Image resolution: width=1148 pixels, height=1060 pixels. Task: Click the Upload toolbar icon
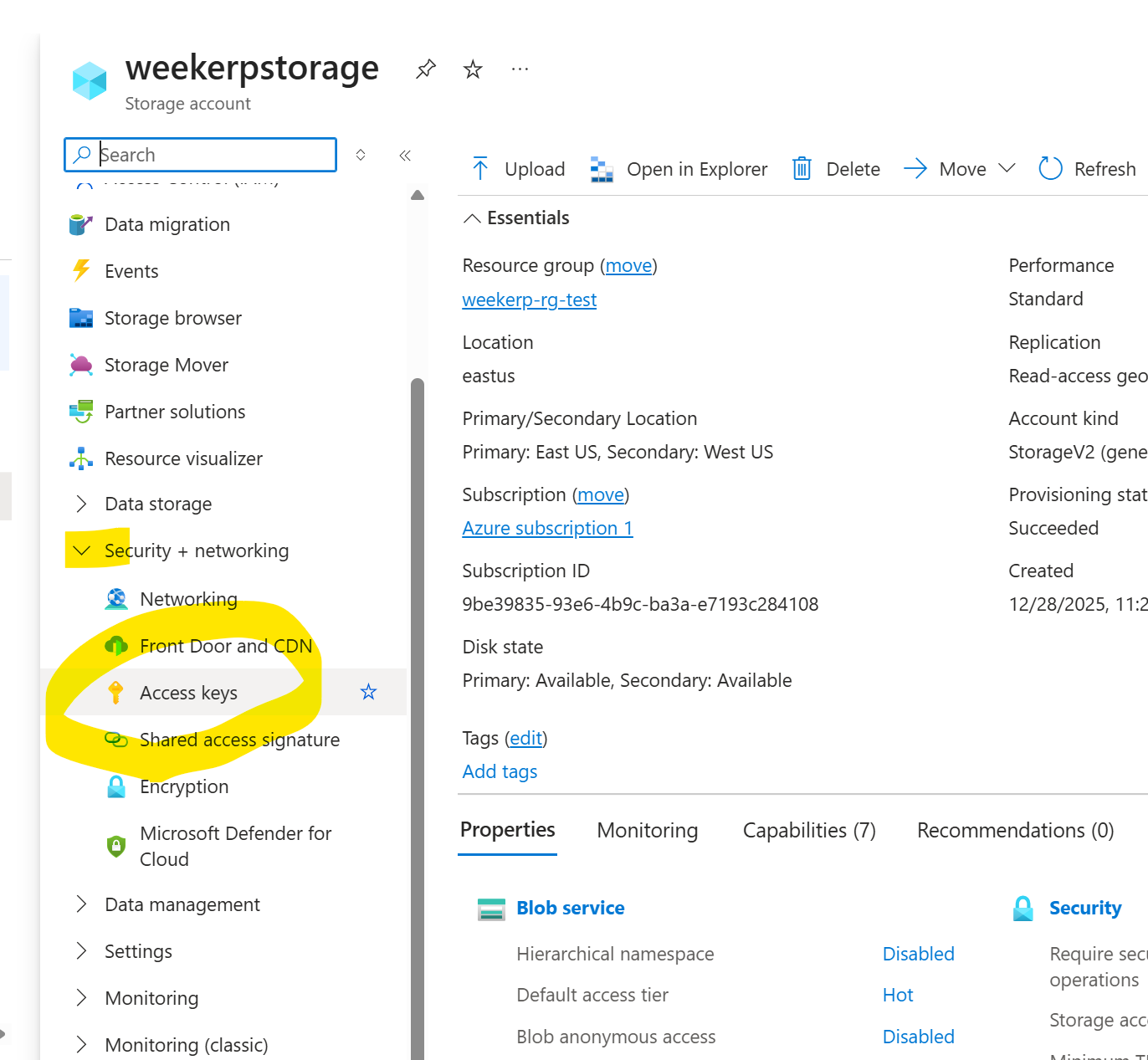coord(480,169)
